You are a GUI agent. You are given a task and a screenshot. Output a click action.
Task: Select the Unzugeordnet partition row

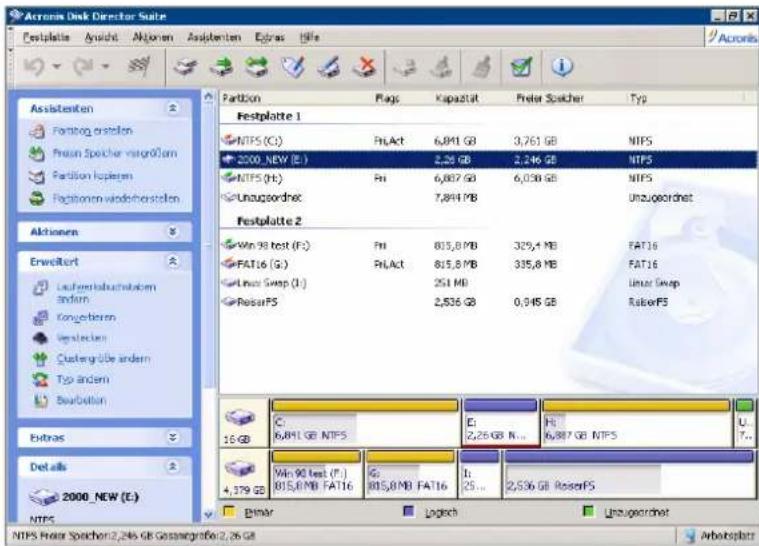click(488, 197)
